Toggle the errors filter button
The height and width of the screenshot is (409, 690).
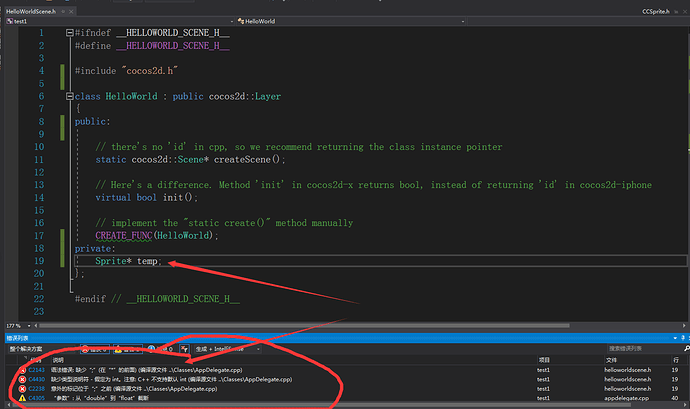coord(95,349)
